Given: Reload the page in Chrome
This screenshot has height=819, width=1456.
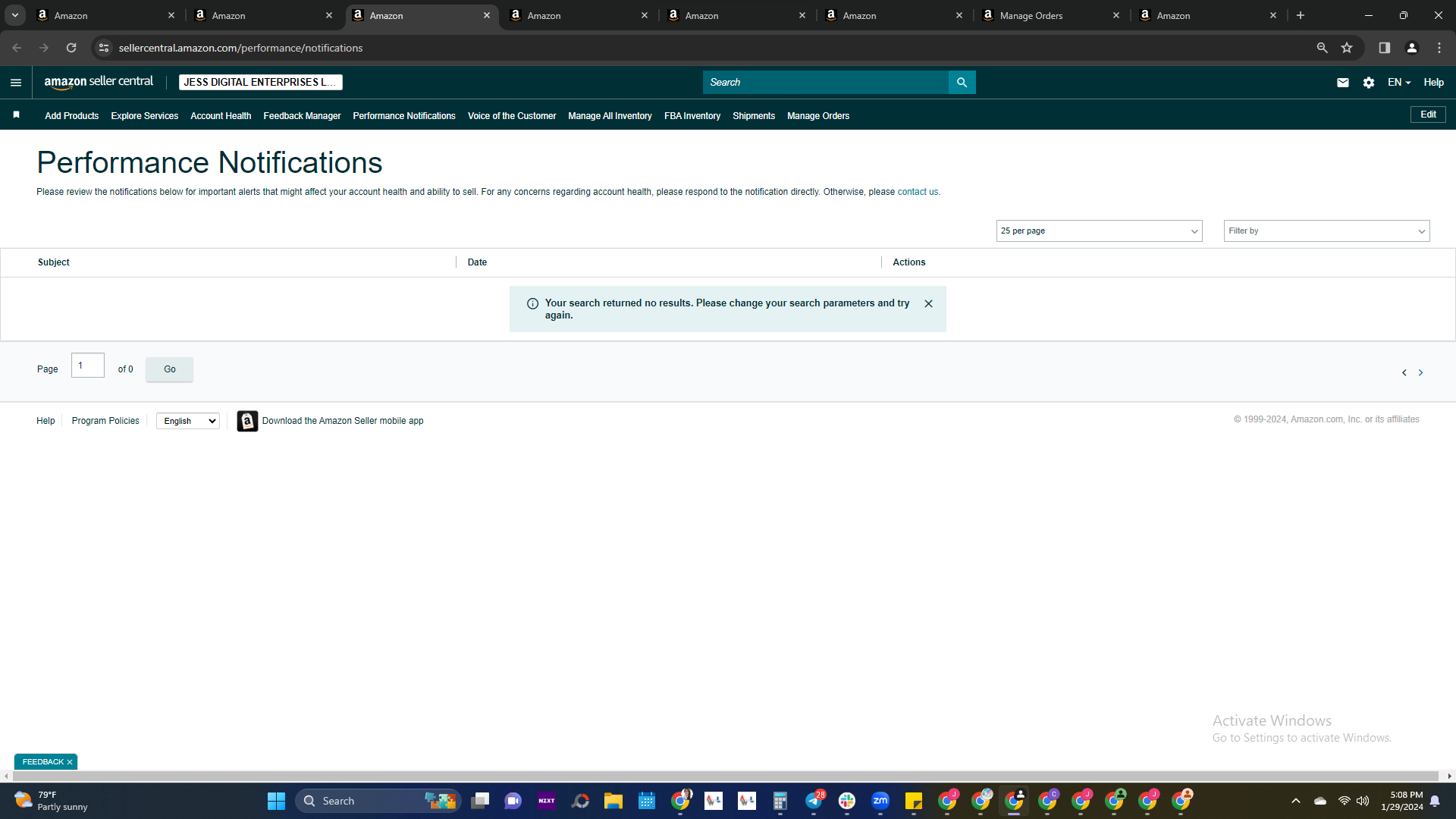Looking at the screenshot, I should point(71,48).
